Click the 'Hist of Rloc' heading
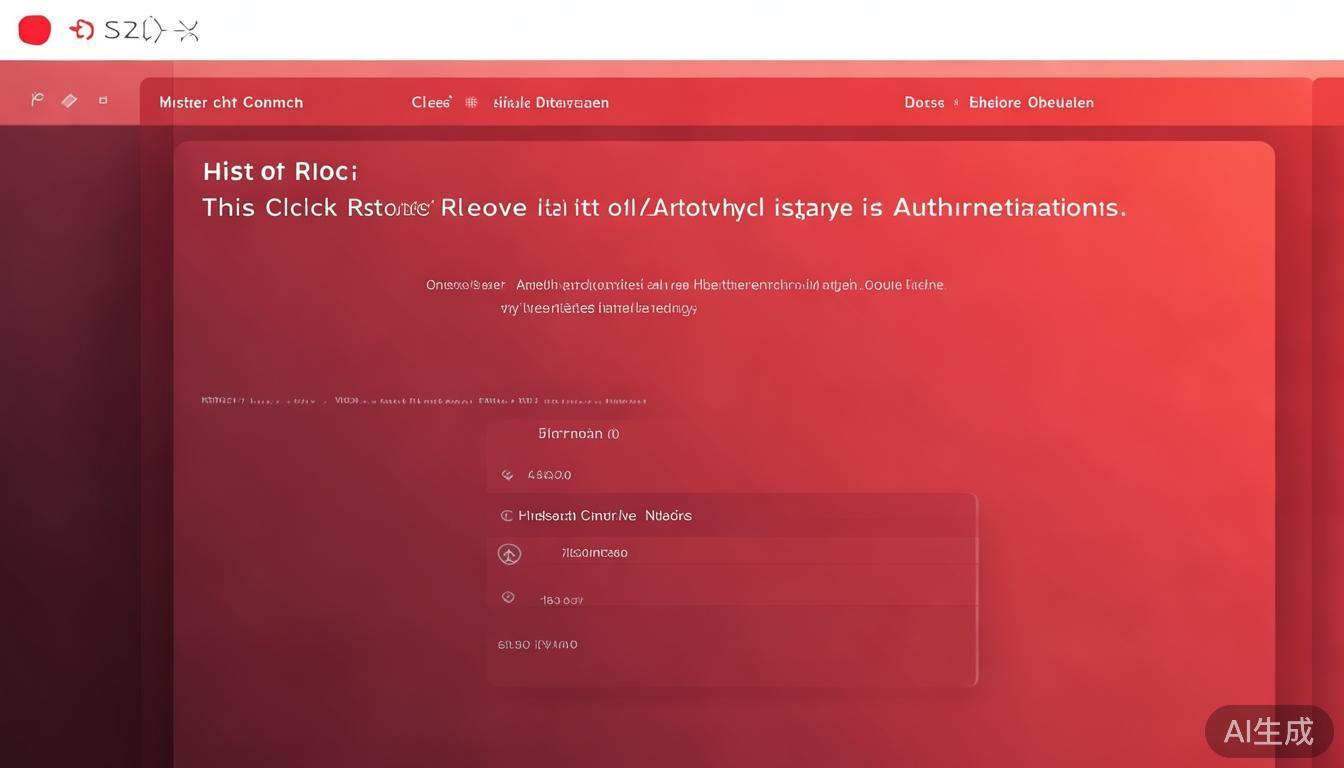Image resolution: width=1344 pixels, height=768 pixels. click(280, 171)
